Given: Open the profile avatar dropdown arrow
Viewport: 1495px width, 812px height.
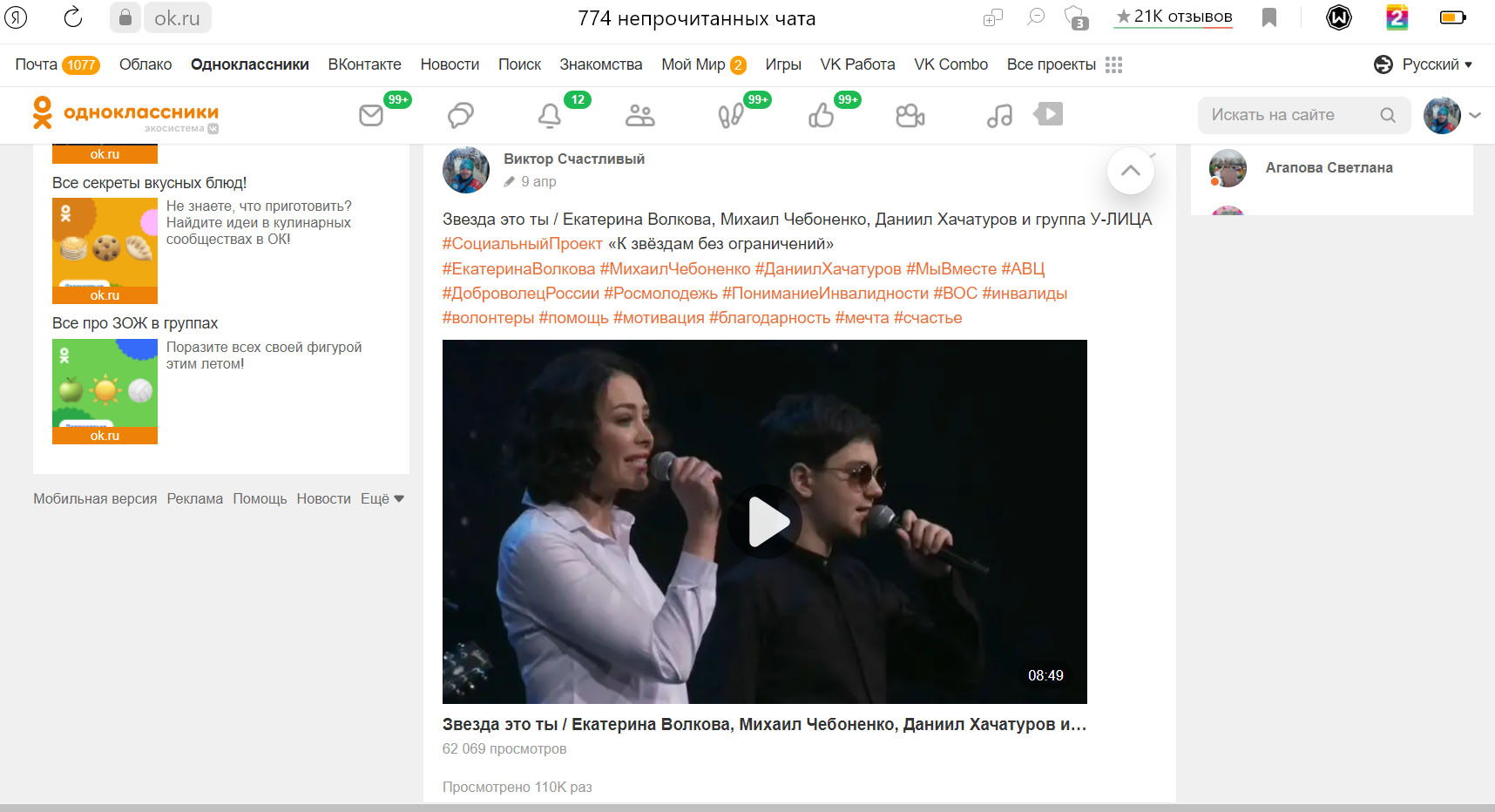Looking at the screenshot, I should coord(1474,115).
